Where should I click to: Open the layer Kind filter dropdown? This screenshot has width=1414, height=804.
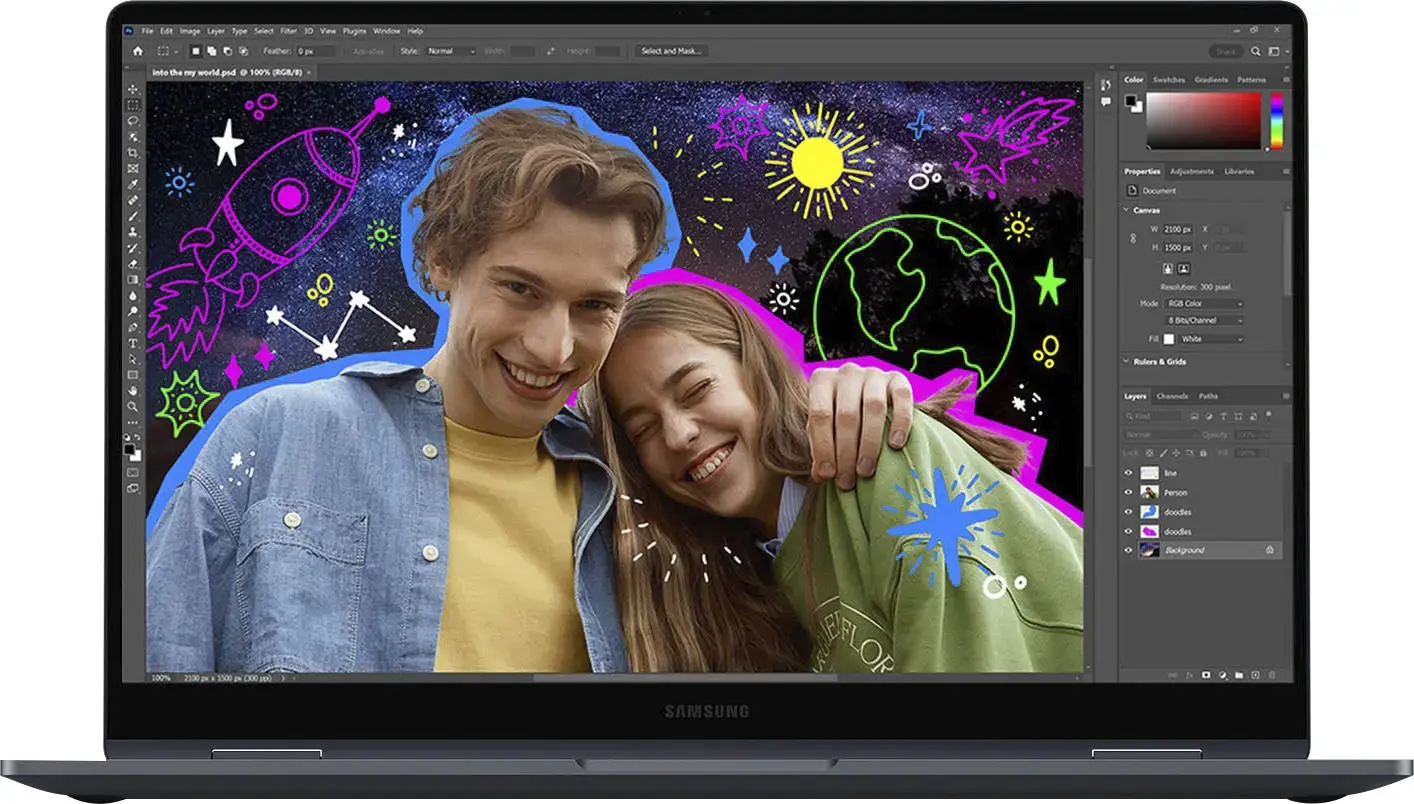(1152, 416)
